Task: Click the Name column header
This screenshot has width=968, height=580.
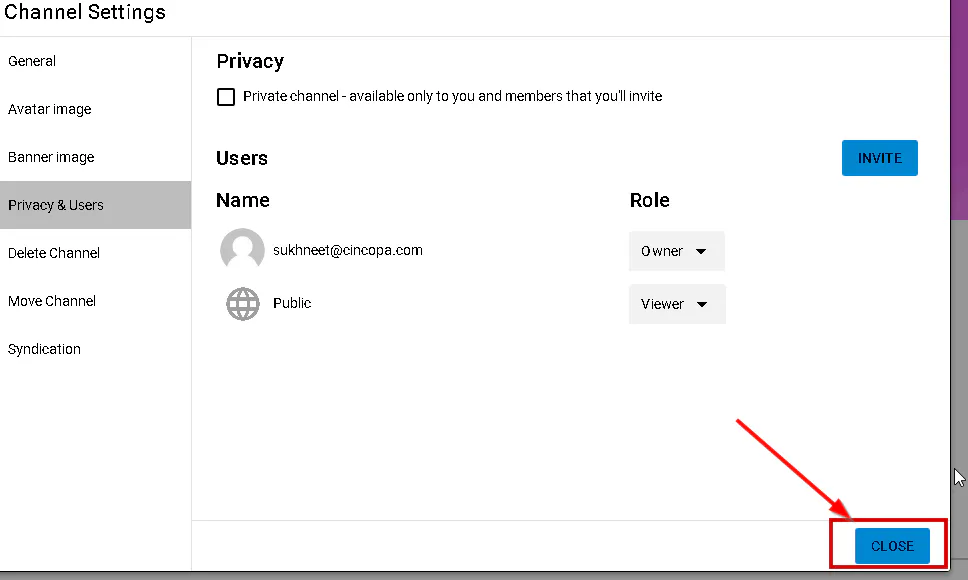Action: tap(243, 200)
